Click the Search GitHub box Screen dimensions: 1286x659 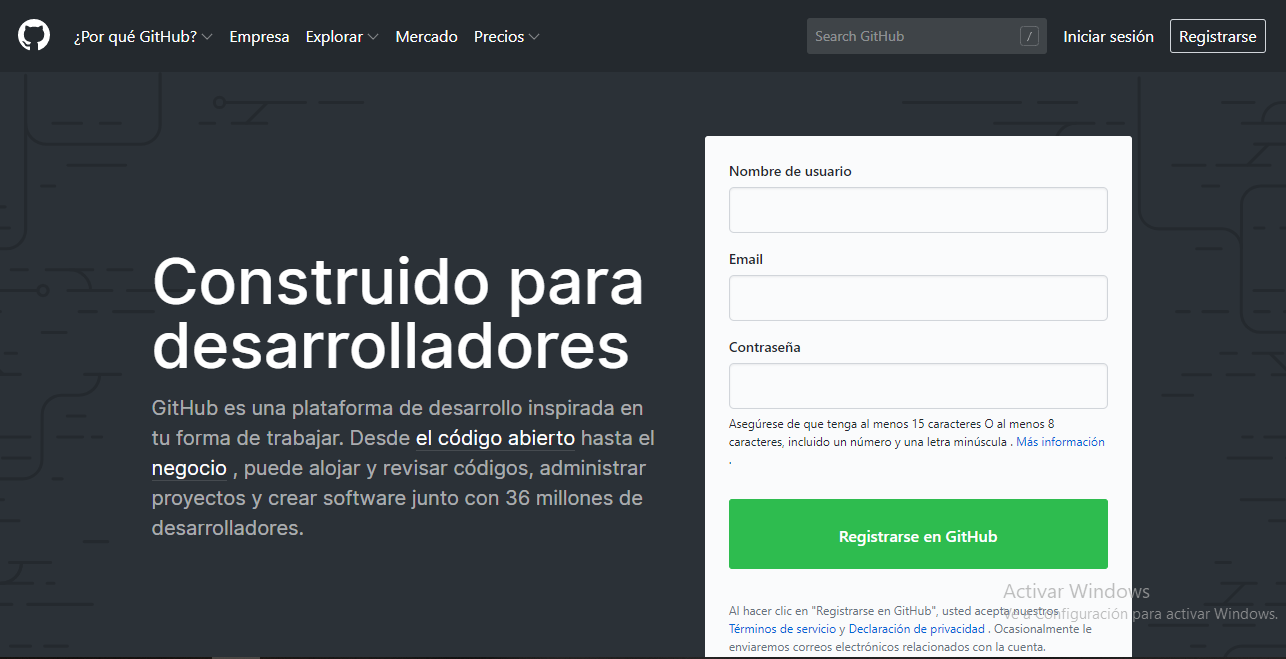click(915, 35)
